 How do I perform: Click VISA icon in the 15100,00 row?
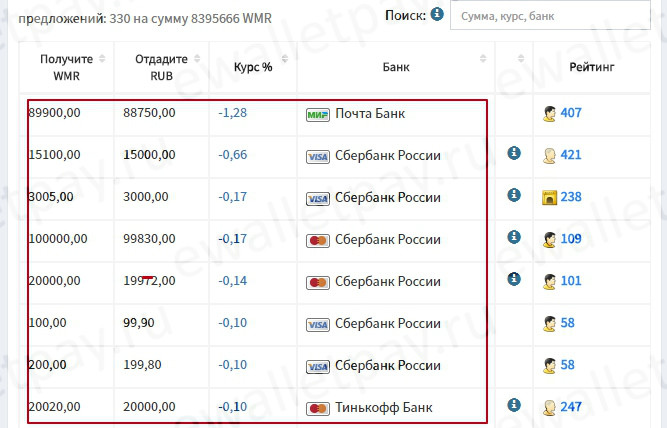318,157
